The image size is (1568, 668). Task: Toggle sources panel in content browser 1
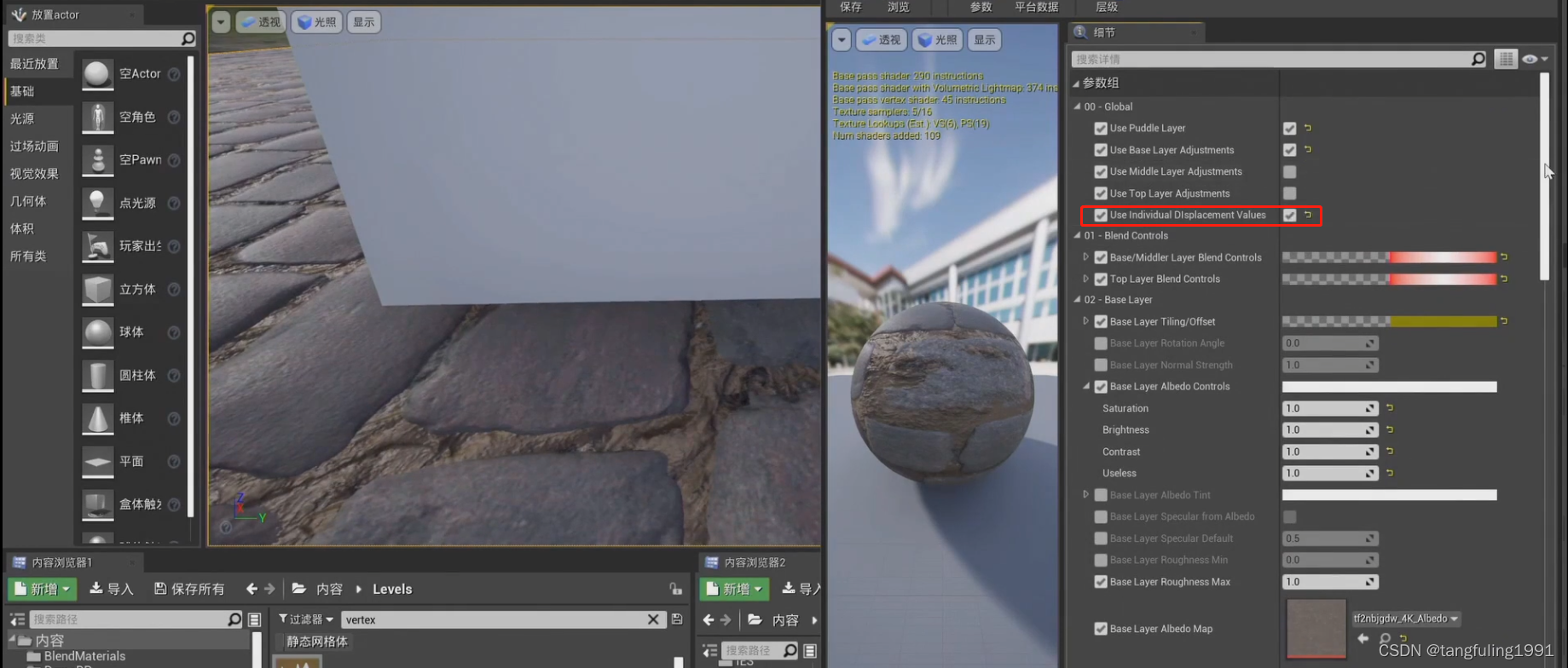17,619
